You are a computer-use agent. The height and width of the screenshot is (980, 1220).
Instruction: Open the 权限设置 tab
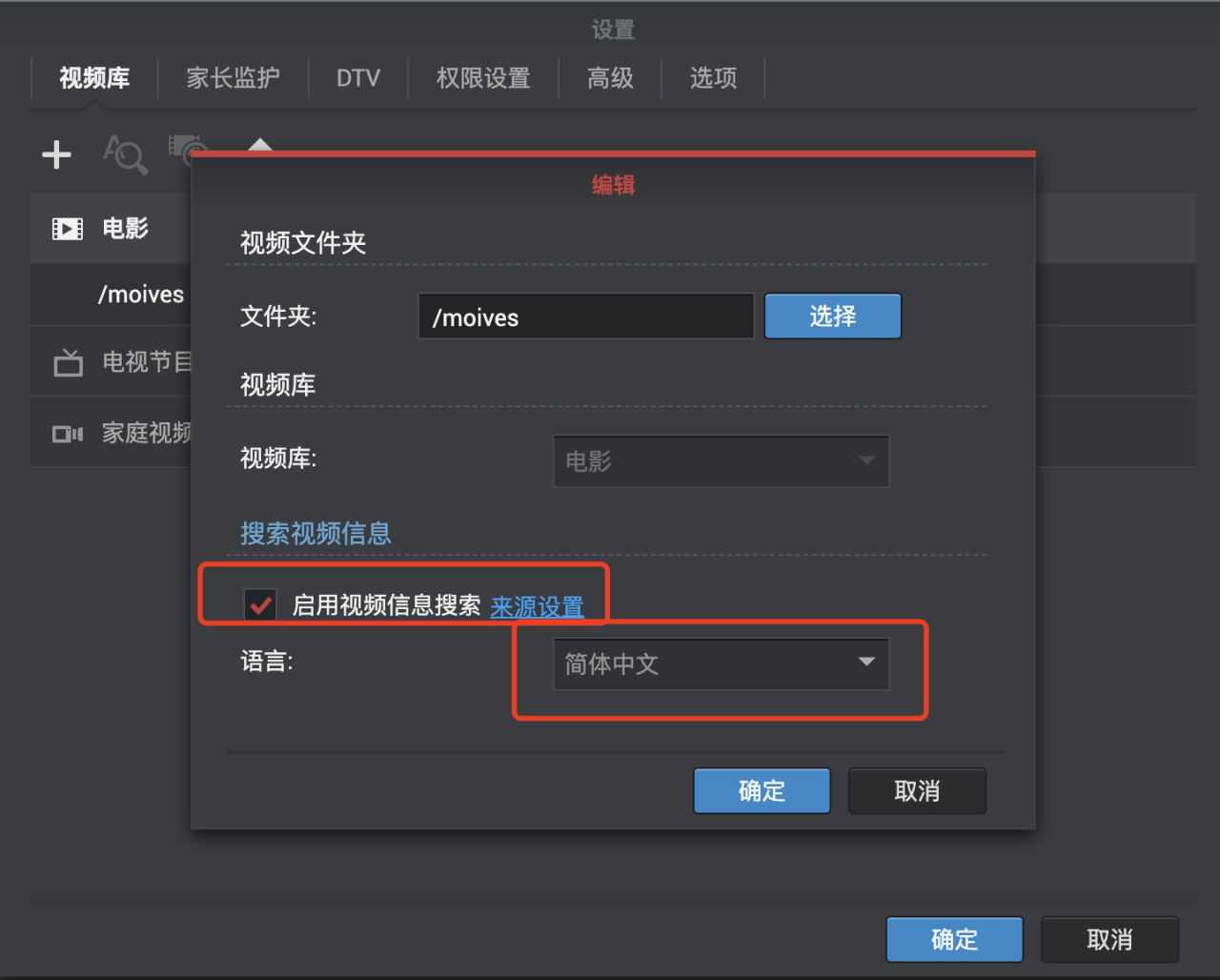483,78
